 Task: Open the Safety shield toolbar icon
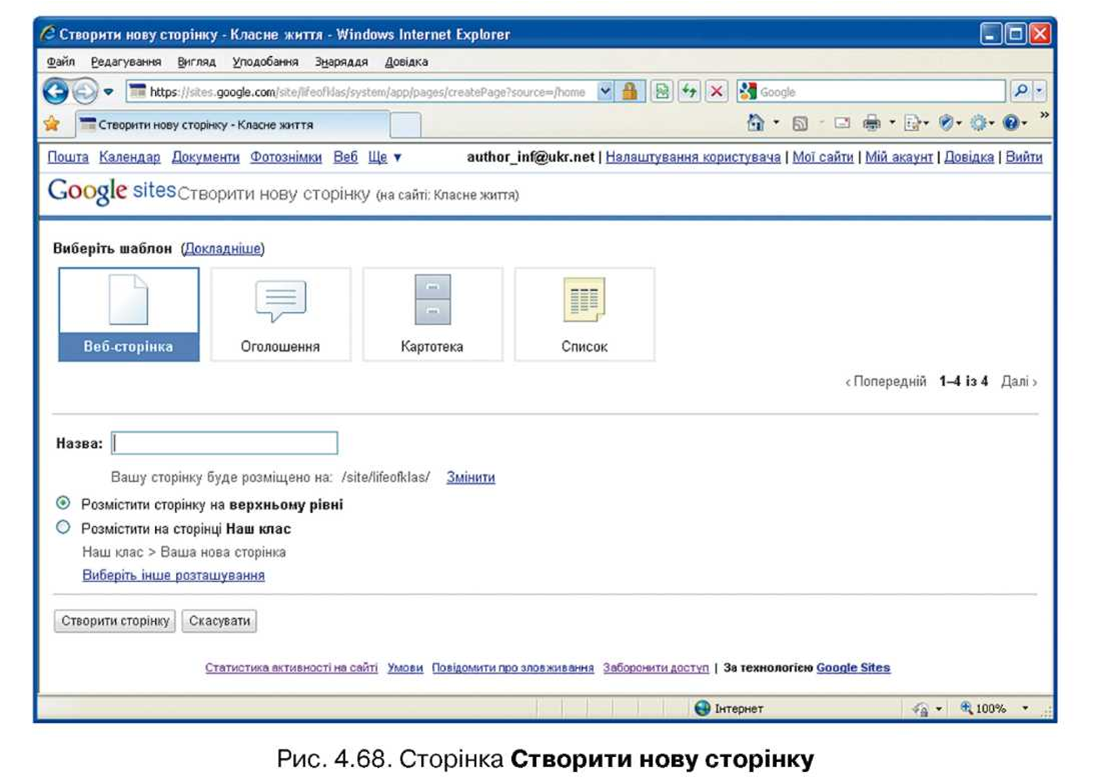[x=950, y=124]
